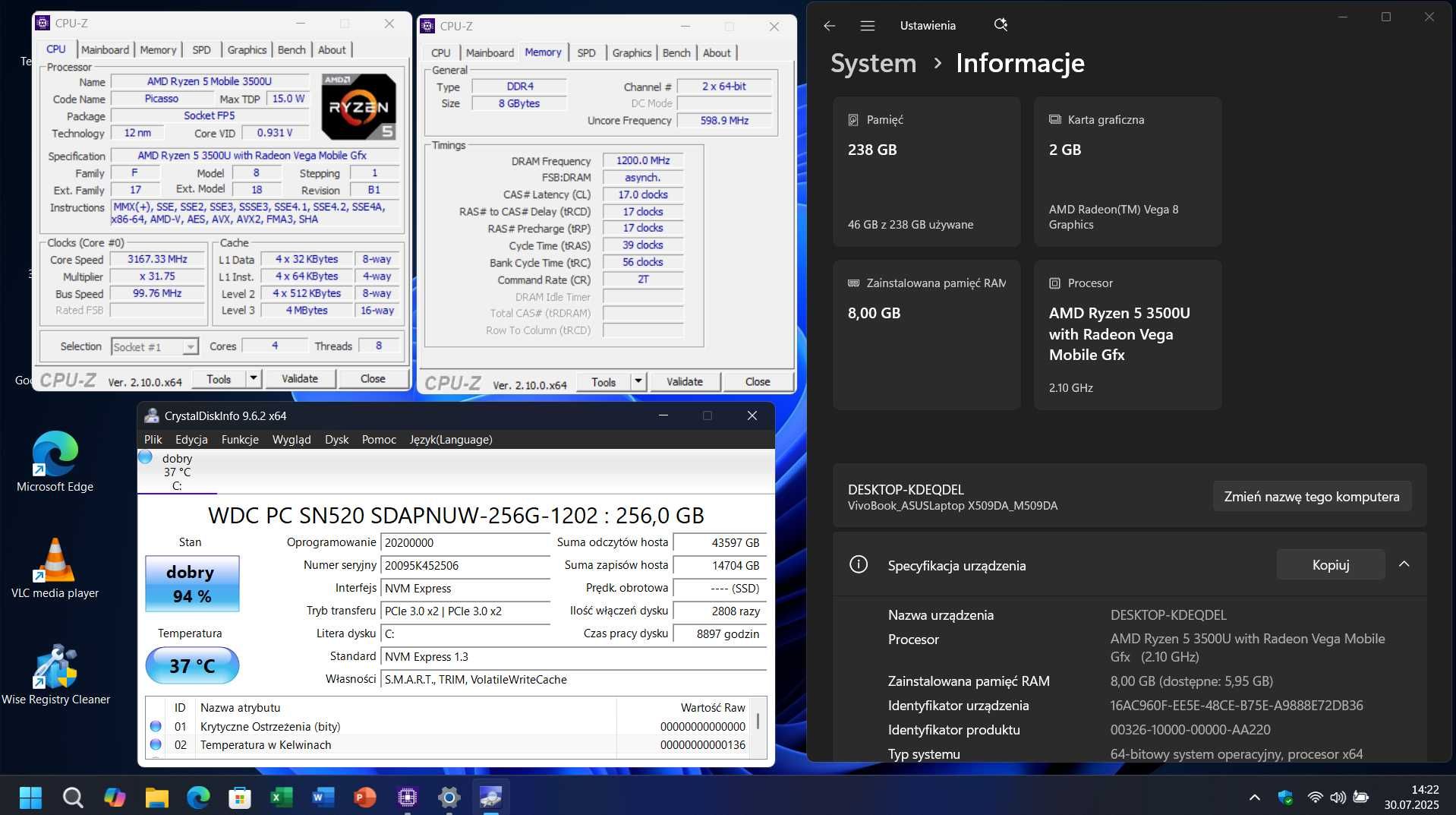Open About tab in left CPU-Z
The width and height of the screenshot is (1456, 815).
click(332, 49)
